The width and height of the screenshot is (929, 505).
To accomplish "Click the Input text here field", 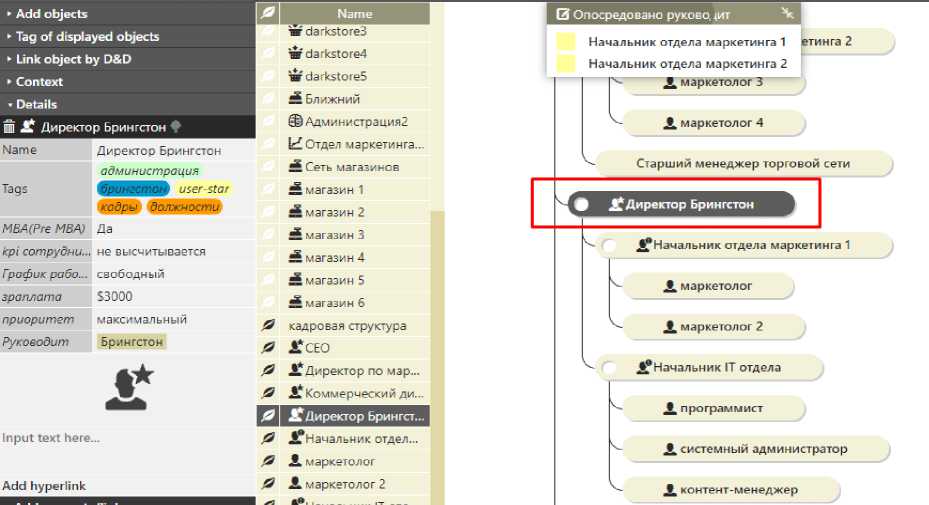I will (127, 437).
